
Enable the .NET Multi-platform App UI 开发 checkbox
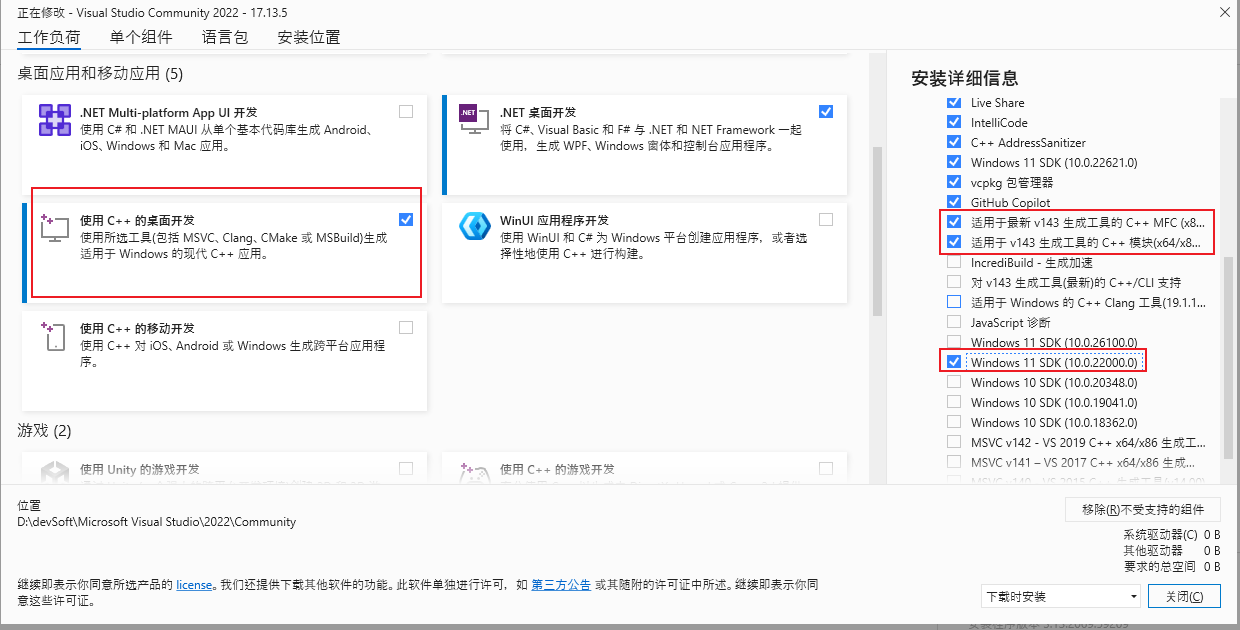(406, 112)
